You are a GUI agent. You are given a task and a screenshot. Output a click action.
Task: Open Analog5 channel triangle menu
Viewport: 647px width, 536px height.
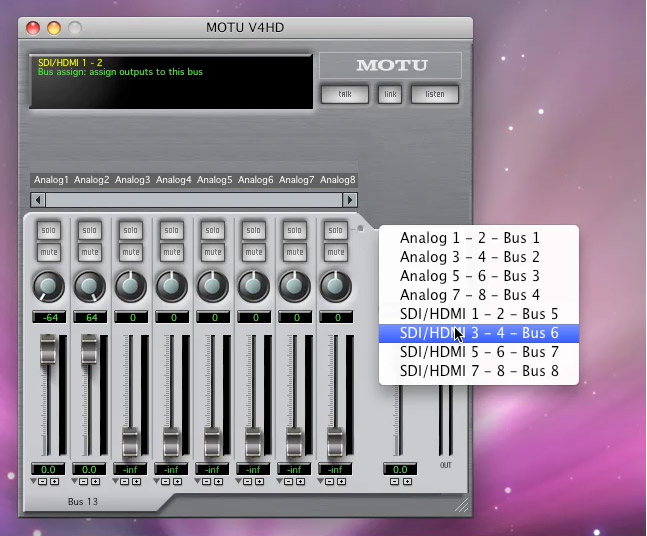198,481
